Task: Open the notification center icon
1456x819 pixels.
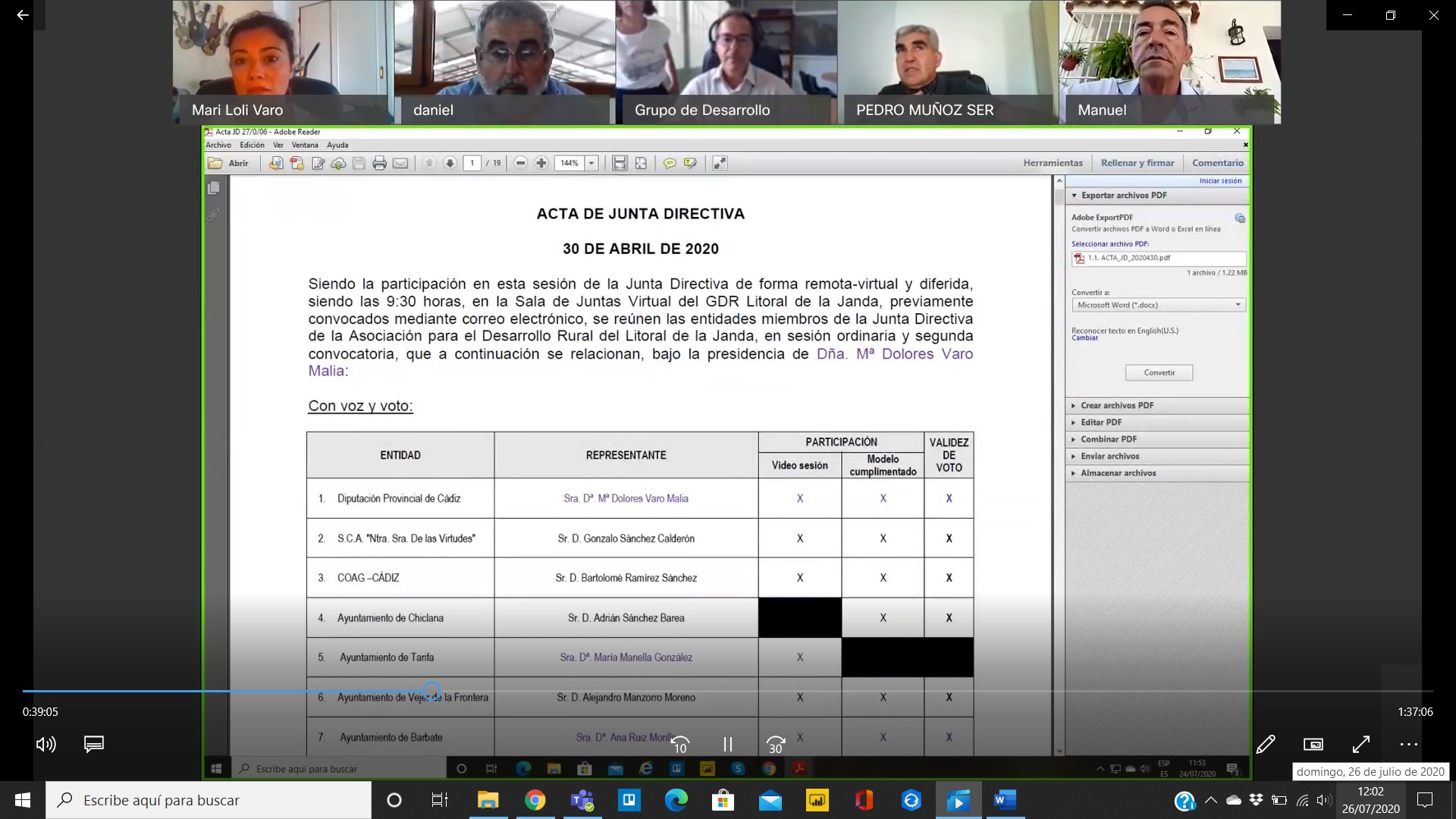Action: [1425, 800]
